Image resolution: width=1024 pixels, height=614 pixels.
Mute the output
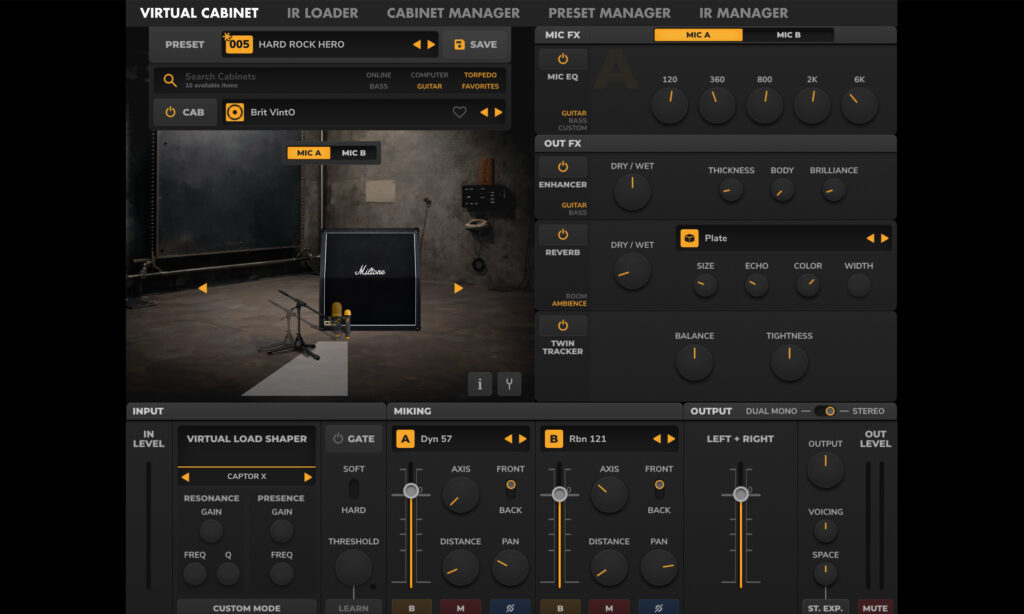[875, 607]
